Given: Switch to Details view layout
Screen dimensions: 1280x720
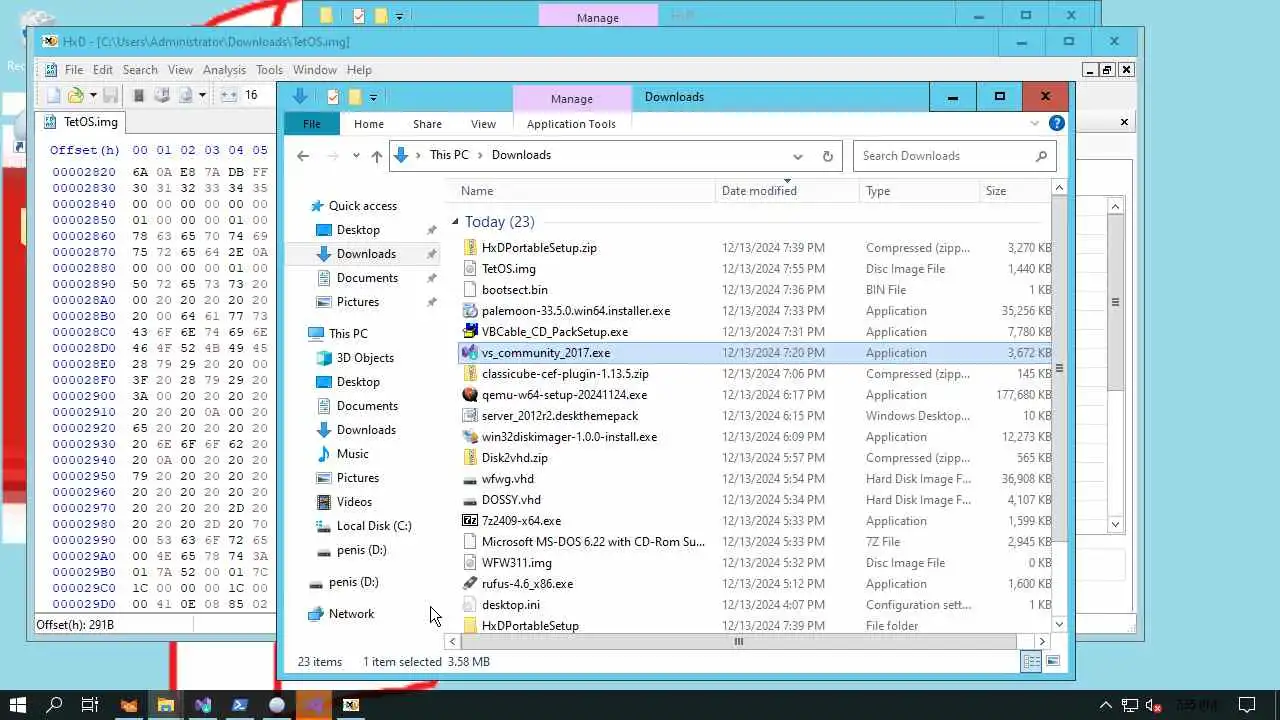Looking at the screenshot, I should click(x=1030, y=662).
